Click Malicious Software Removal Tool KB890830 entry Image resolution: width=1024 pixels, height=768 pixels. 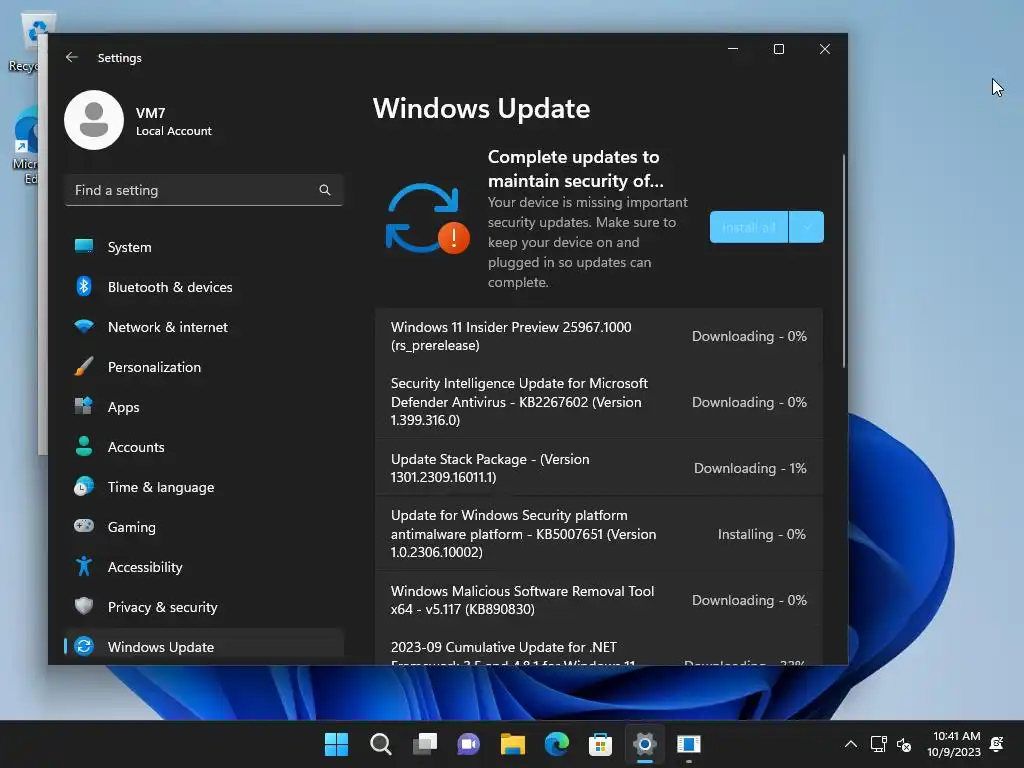[x=598, y=600]
